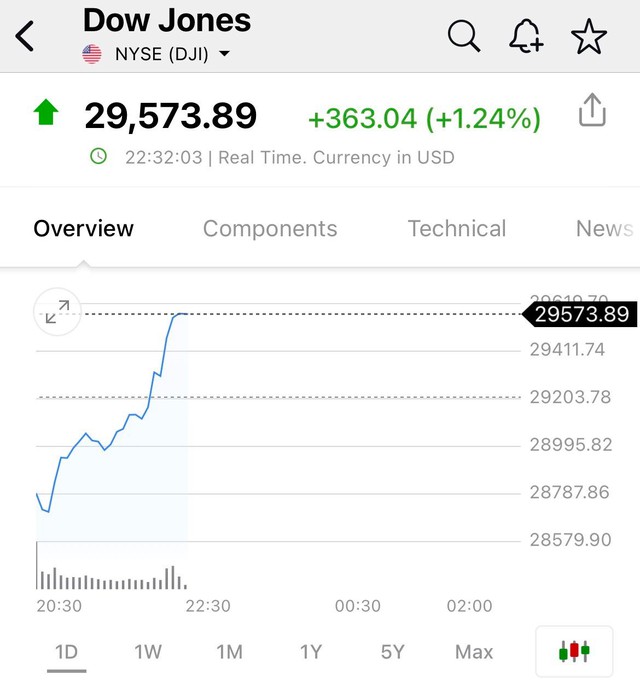Select the 1D chart range

[x=66, y=652]
